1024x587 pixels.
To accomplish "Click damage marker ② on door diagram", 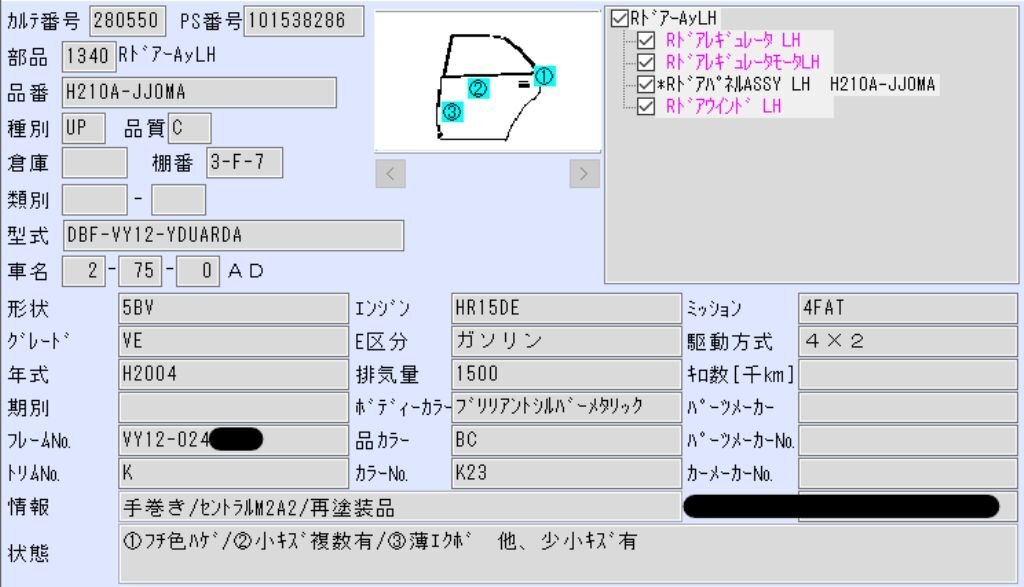I will (478, 88).
